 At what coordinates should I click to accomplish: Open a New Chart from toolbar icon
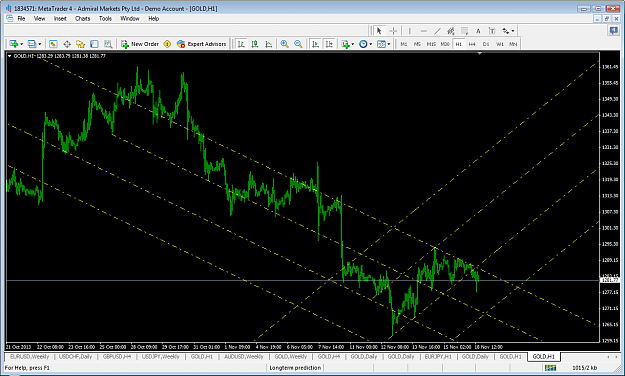click(14, 44)
